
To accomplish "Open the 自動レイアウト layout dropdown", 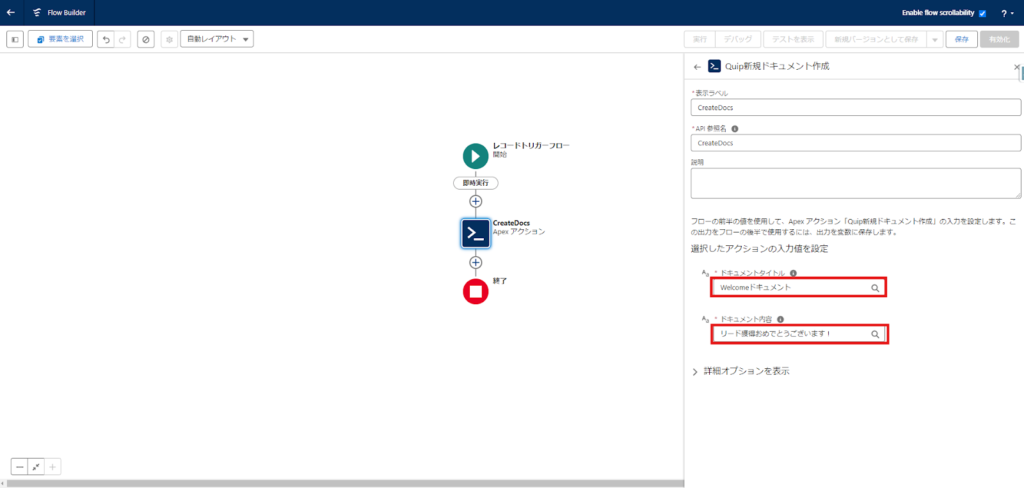I will [216, 39].
